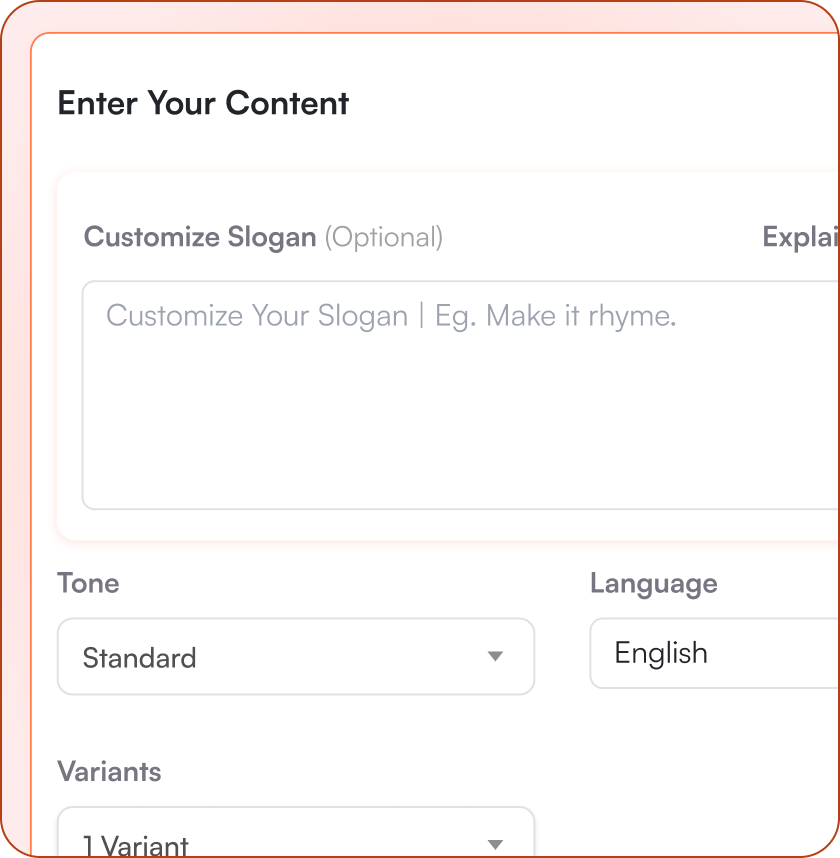Click the Tone label above the dropdown
The height and width of the screenshot is (858, 840).
tap(88, 583)
